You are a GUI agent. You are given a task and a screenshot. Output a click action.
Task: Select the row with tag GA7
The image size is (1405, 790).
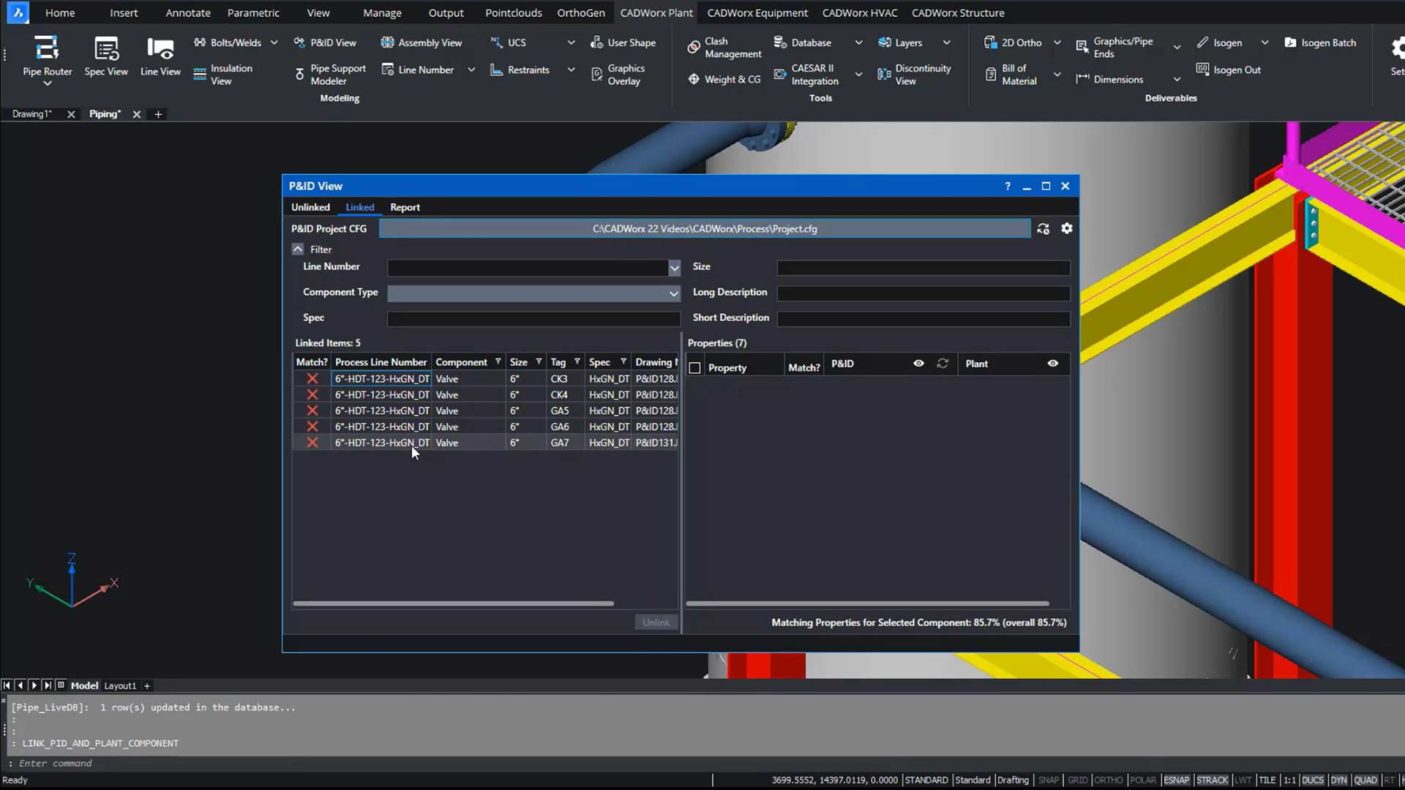(486, 442)
